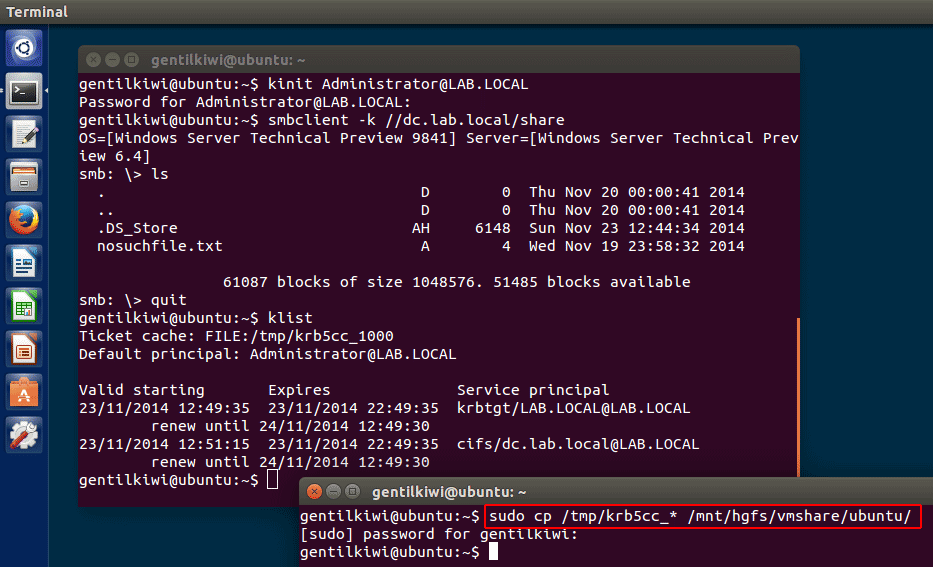Click the '.DS_Store' file entry
The width and height of the screenshot is (933, 567).
pyautogui.click(x=137, y=228)
